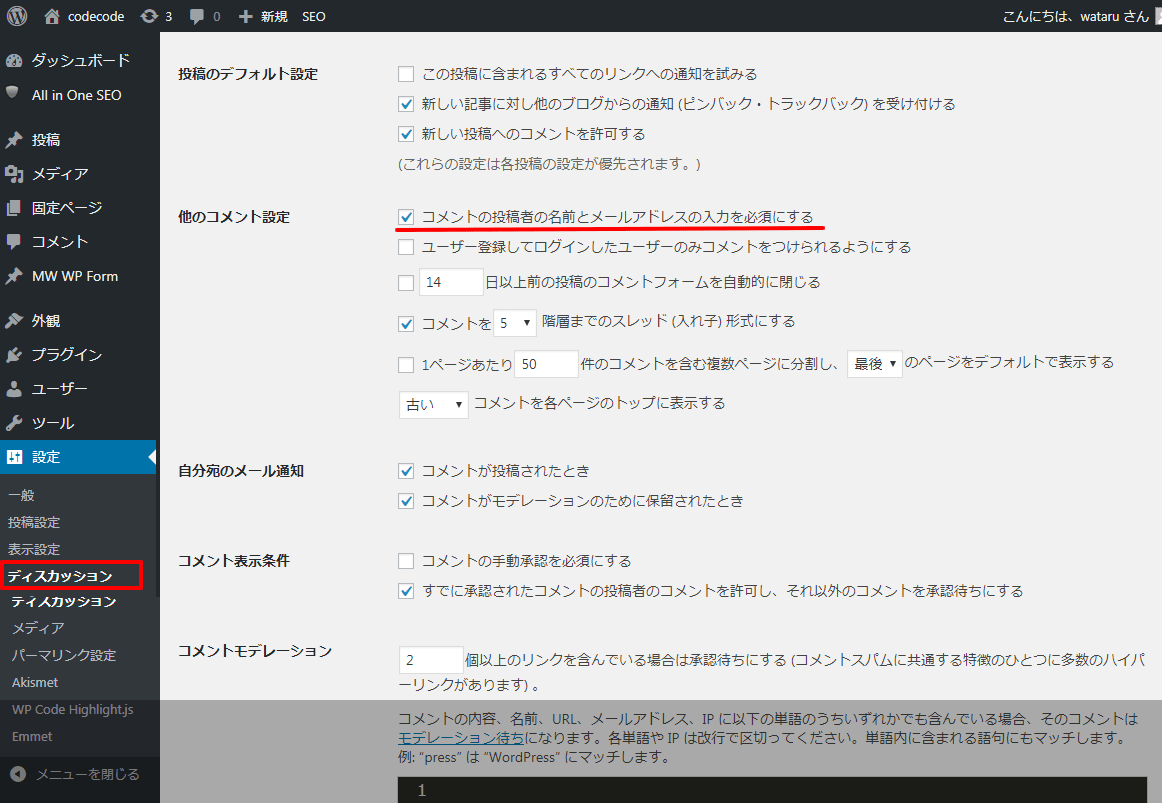Screen dimensions: 1162x803
Task: Click the All in One SEO sidebar icon
Action: coord(12,94)
